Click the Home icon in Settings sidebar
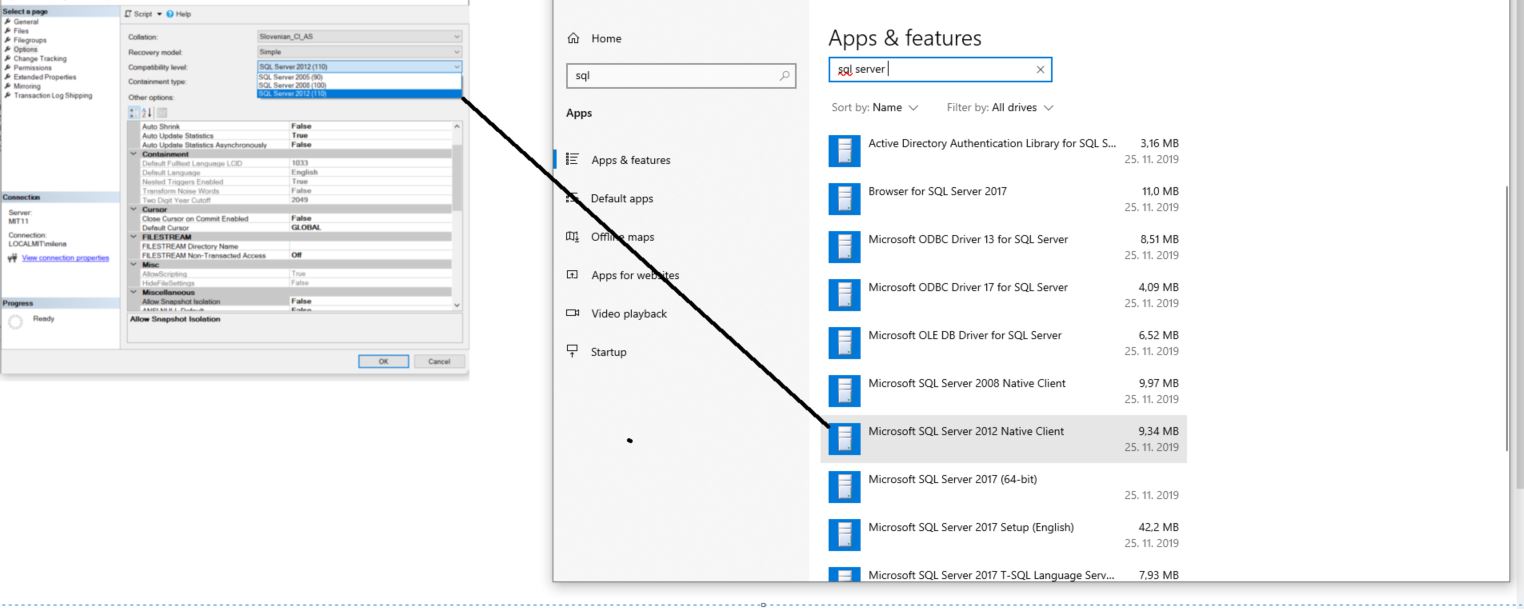 pyautogui.click(x=572, y=39)
